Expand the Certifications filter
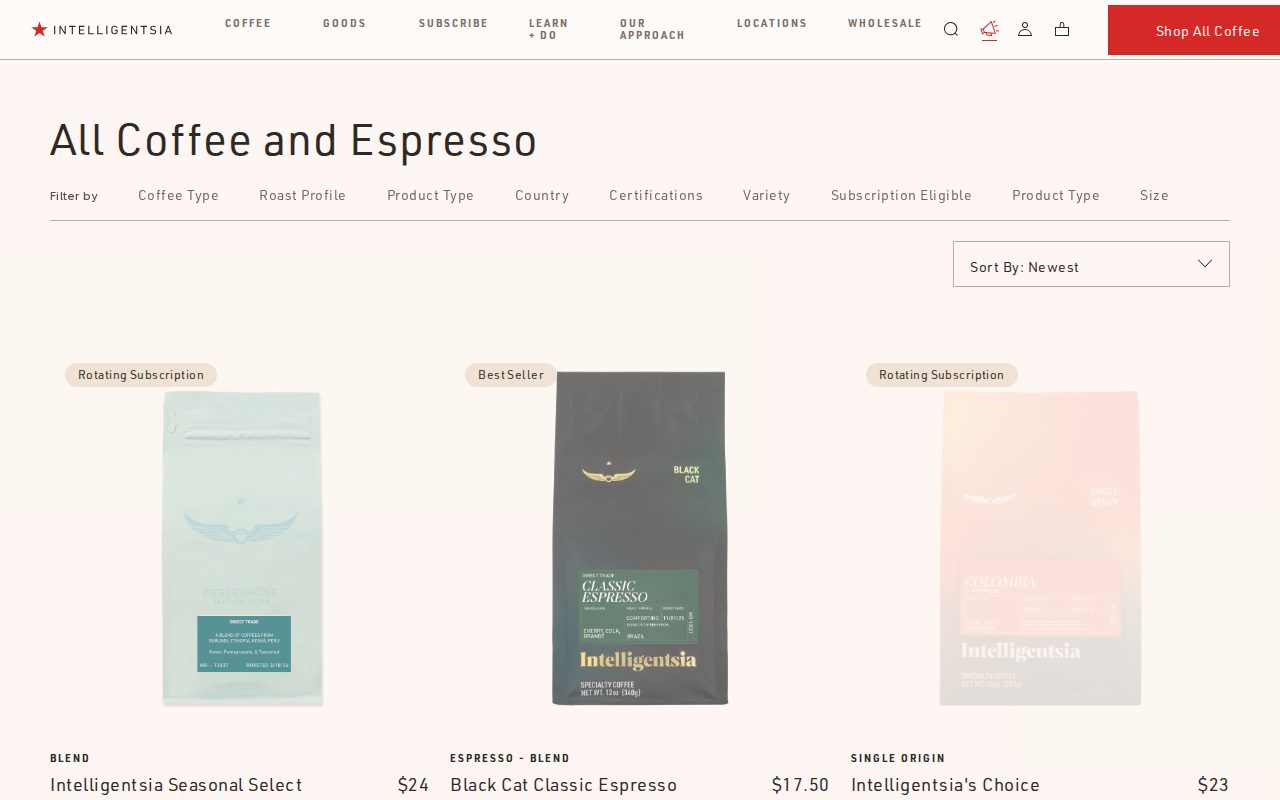 tap(656, 195)
